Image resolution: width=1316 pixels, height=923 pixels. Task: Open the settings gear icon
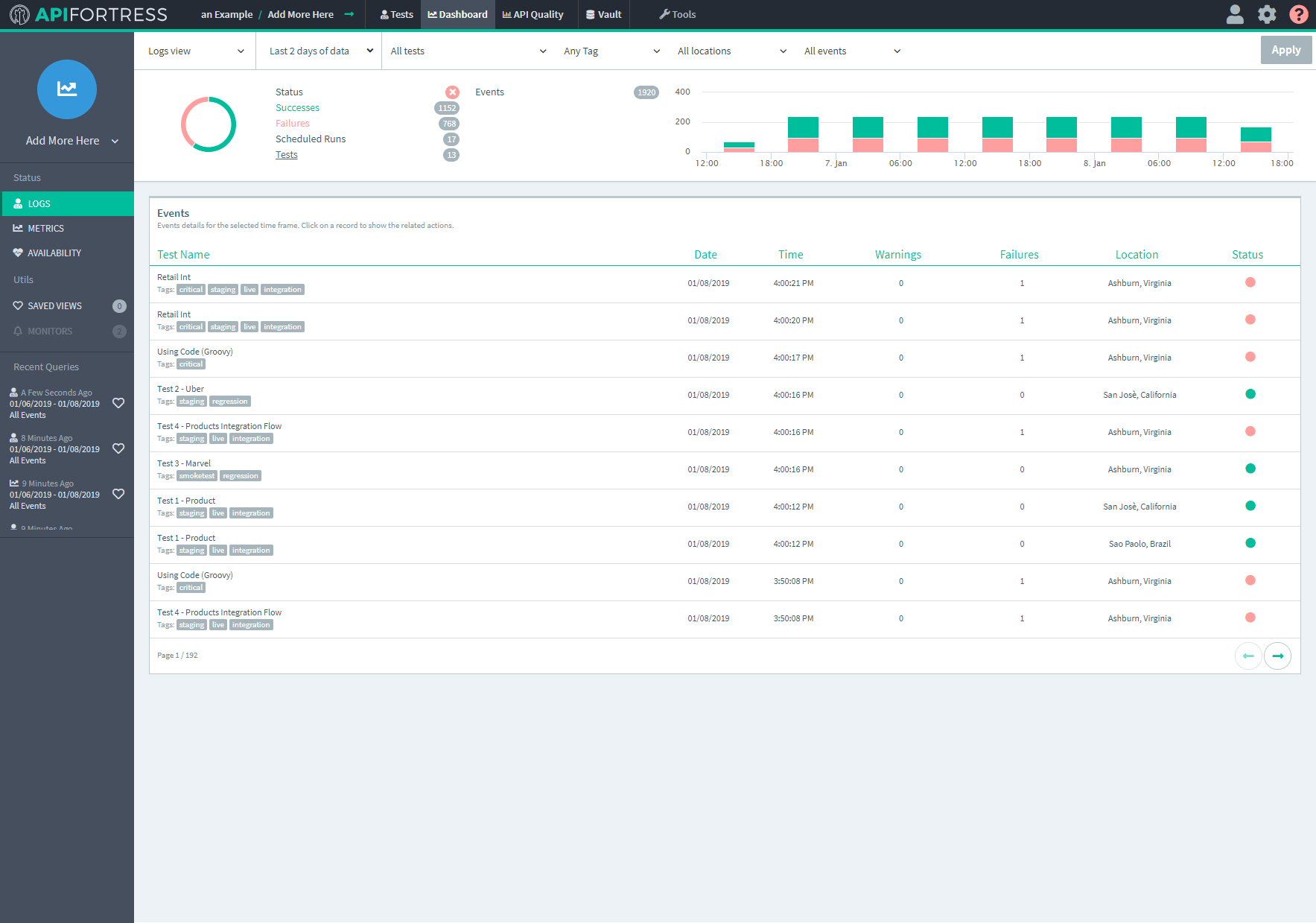click(1266, 13)
